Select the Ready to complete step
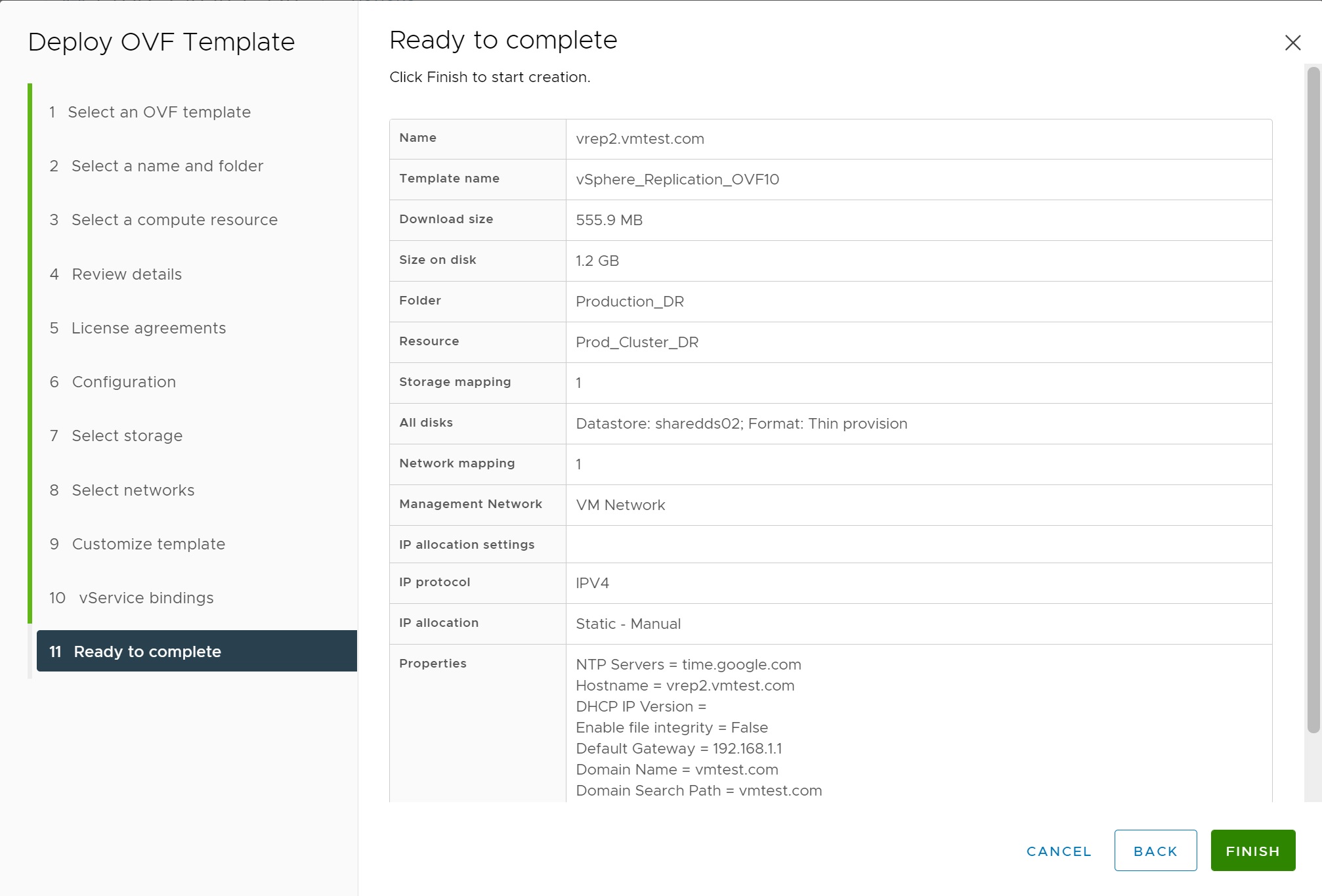Image resolution: width=1322 pixels, height=896 pixels. coord(147,652)
